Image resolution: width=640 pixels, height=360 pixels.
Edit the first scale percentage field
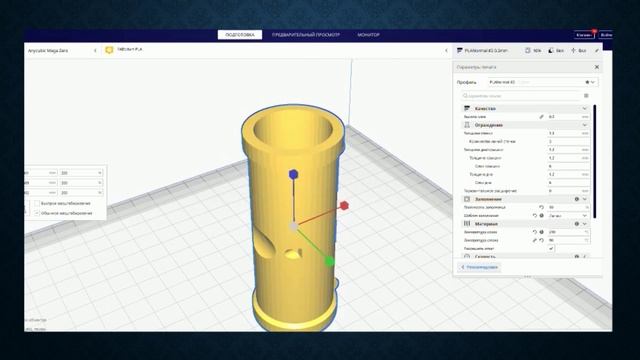click(81, 173)
